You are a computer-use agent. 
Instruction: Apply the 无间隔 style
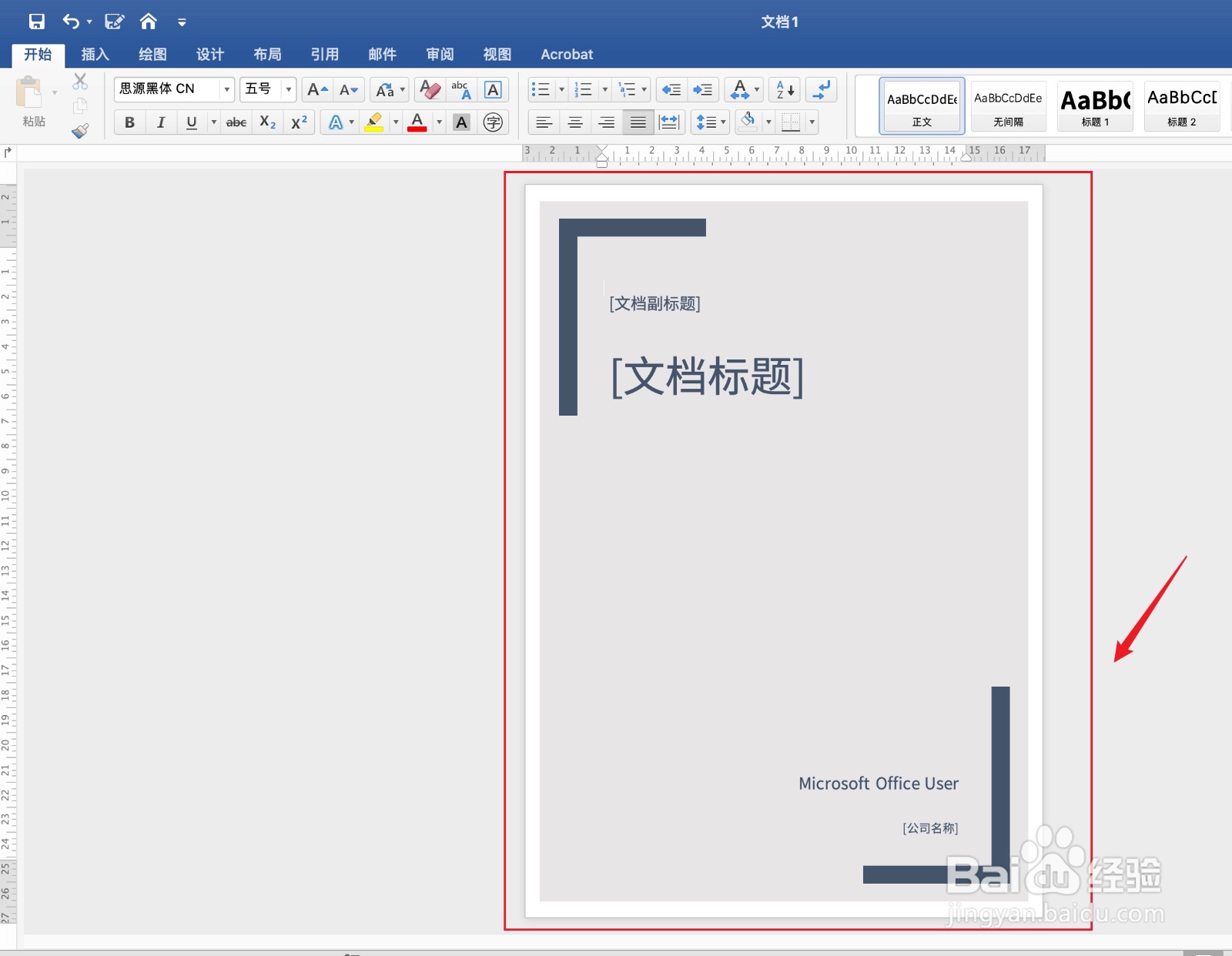[1008, 106]
